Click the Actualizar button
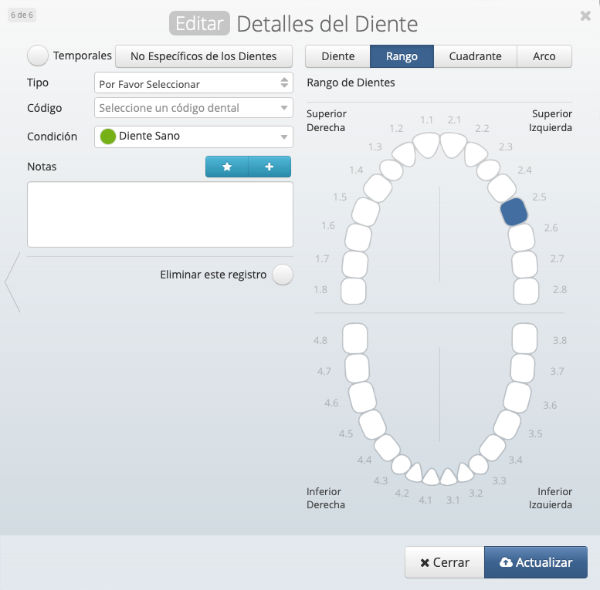 click(536, 562)
